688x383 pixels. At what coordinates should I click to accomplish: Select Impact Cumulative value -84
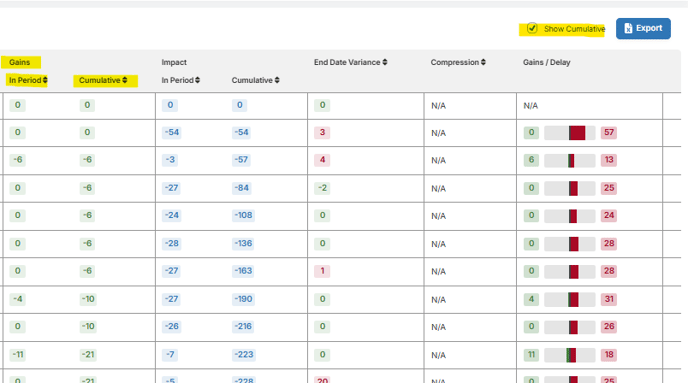(x=241, y=188)
